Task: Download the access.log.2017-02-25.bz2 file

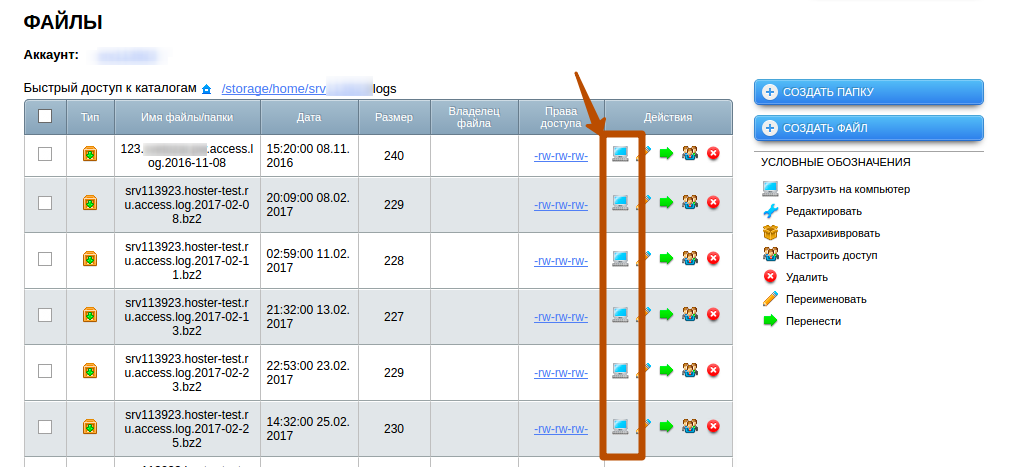Action: [x=620, y=427]
